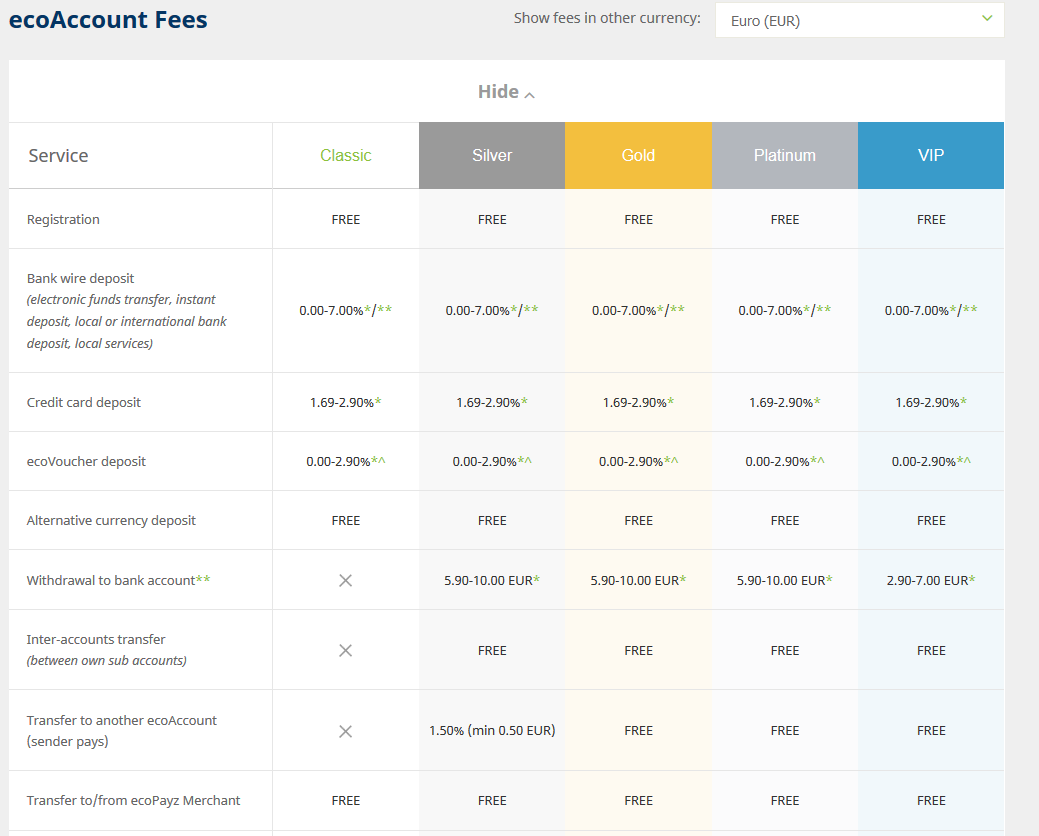Click the Gold 5.90-10.00 EUR withdrawal fee

[x=638, y=581]
